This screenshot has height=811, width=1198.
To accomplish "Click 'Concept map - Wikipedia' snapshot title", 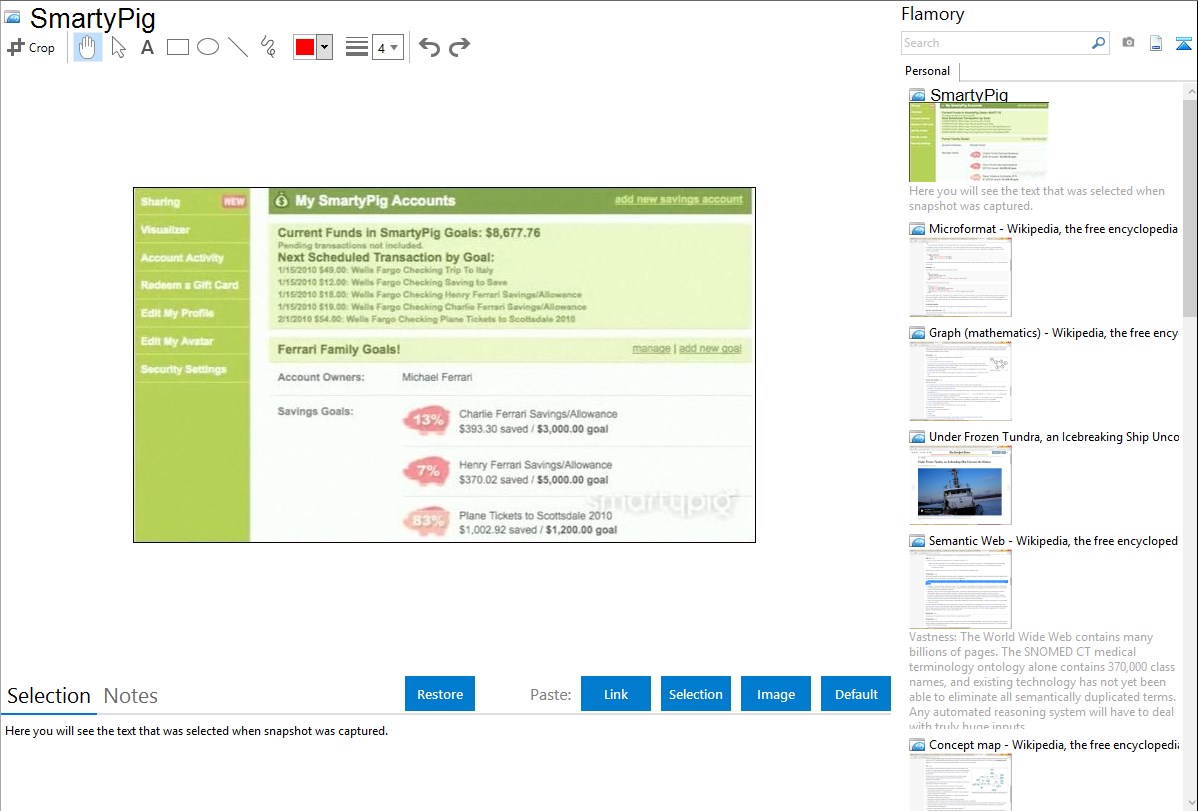I will tap(1054, 744).
